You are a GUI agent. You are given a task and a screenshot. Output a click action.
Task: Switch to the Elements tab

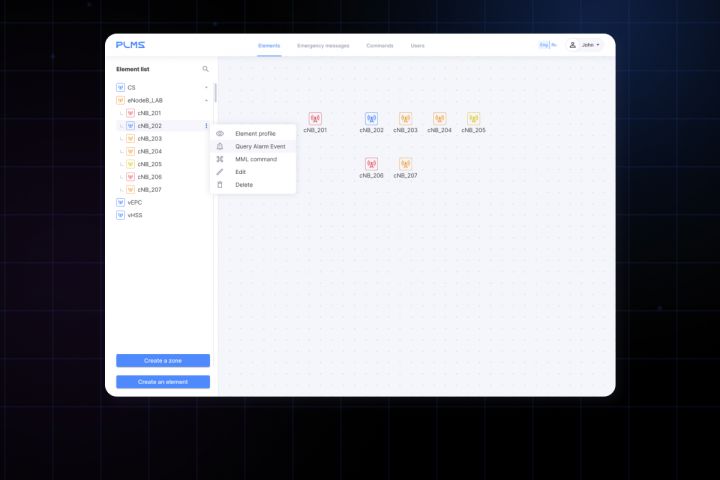tap(269, 45)
